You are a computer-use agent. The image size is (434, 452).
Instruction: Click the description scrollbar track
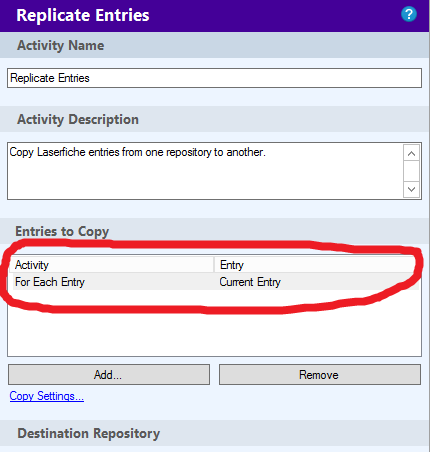(411, 171)
